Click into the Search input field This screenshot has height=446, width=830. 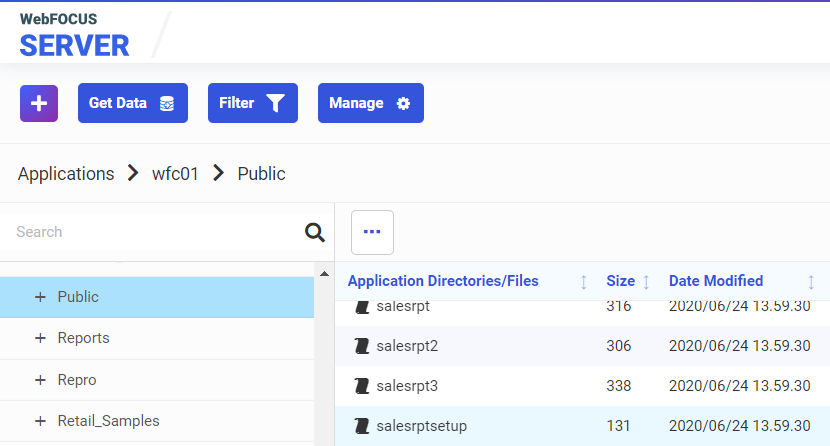coord(150,232)
